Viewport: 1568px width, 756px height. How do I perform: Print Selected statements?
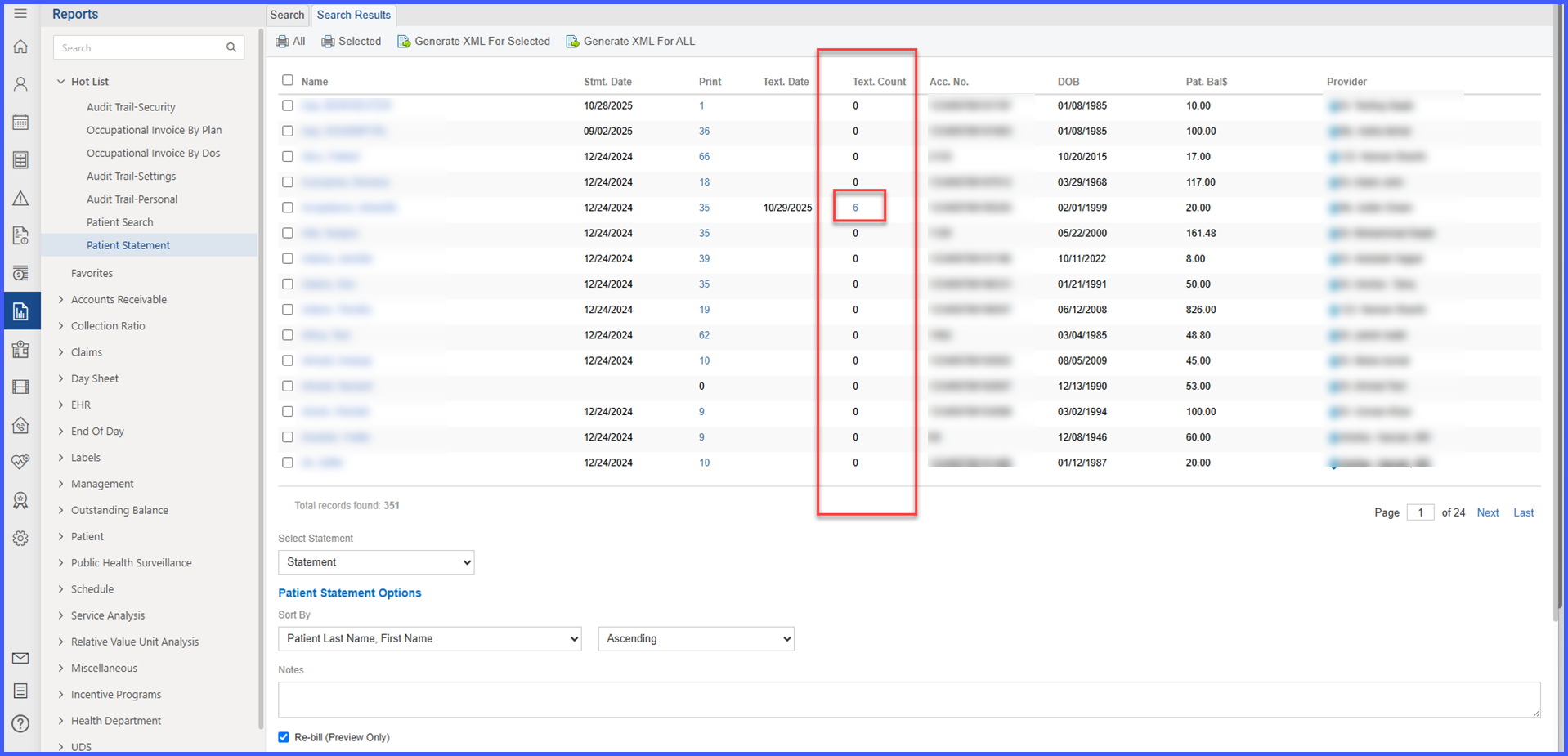(351, 41)
